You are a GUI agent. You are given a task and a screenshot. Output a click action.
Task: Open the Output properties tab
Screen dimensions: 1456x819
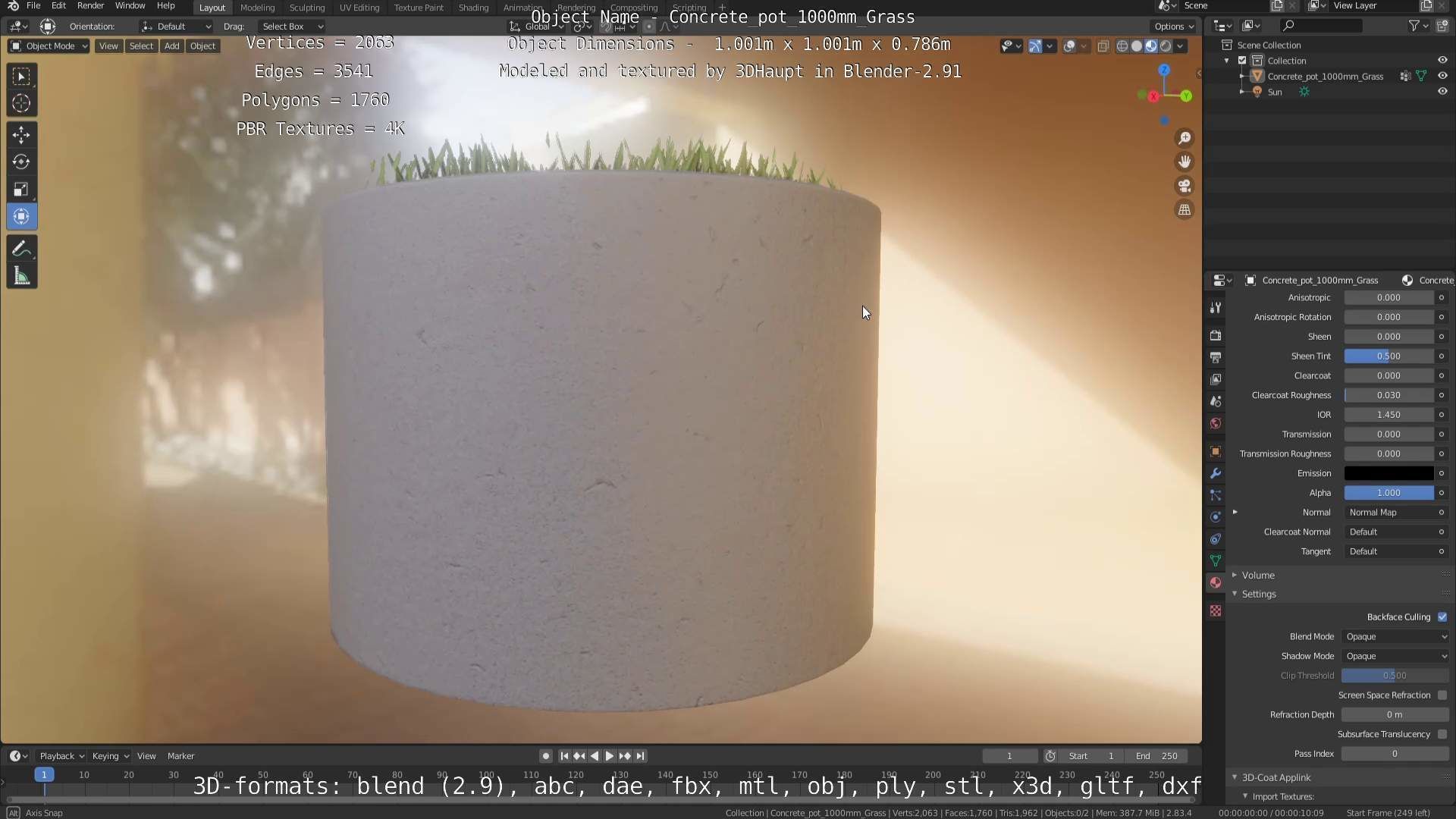[x=1216, y=357]
